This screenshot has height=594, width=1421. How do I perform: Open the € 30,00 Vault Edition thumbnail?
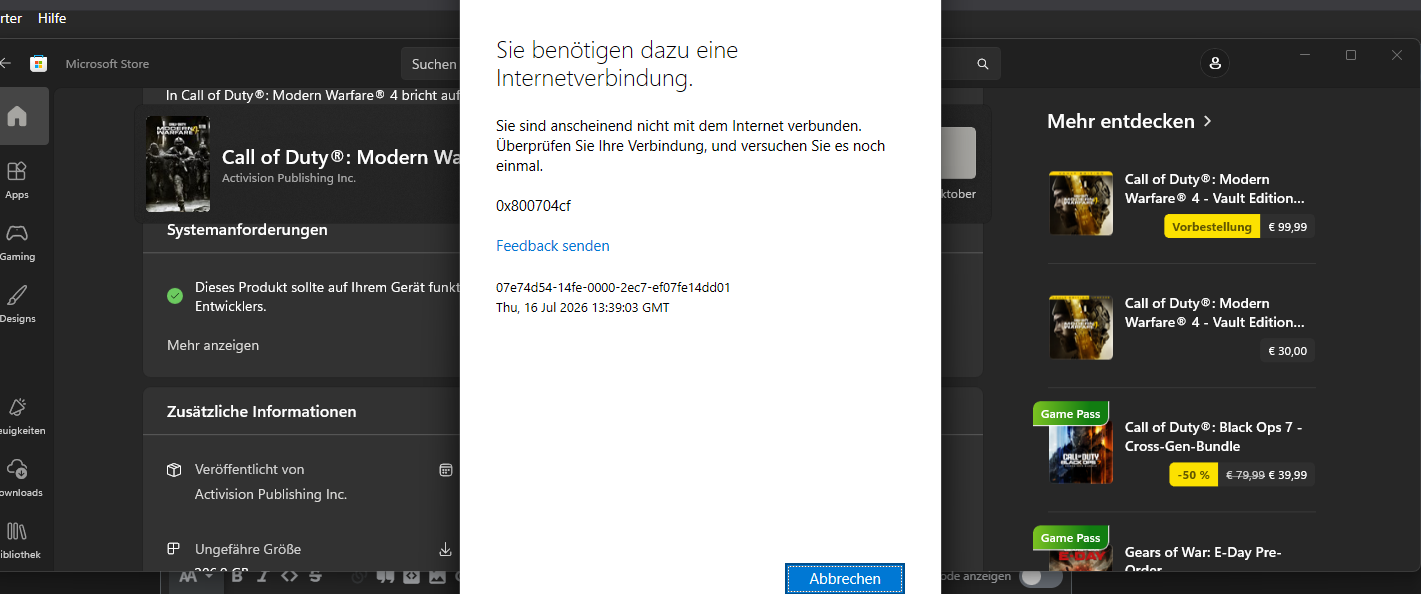pyautogui.click(x=1081, y=327)
